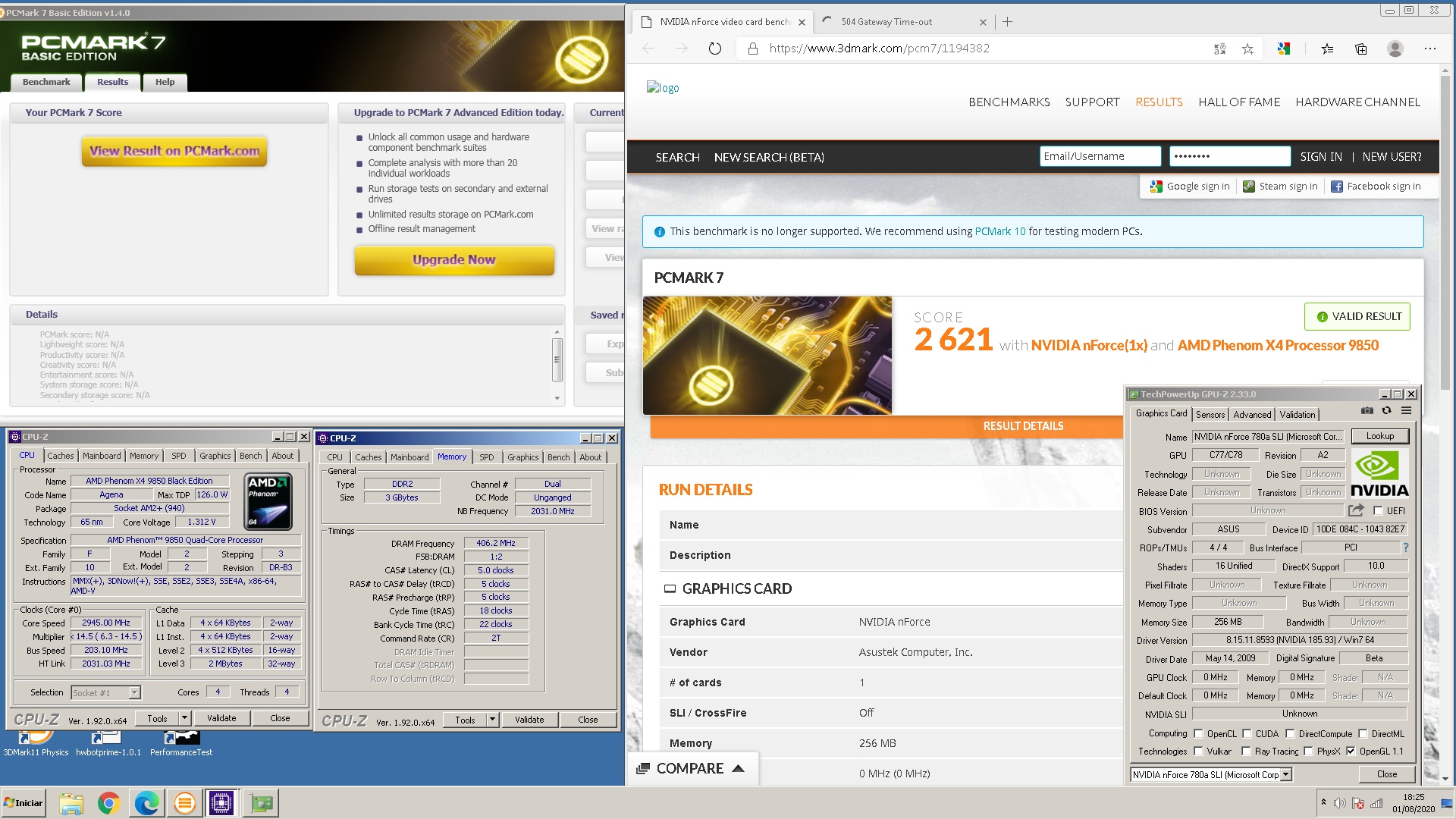Open Edge from the taskbar
Screen dimensions: 1456x819
click(146, 803)
